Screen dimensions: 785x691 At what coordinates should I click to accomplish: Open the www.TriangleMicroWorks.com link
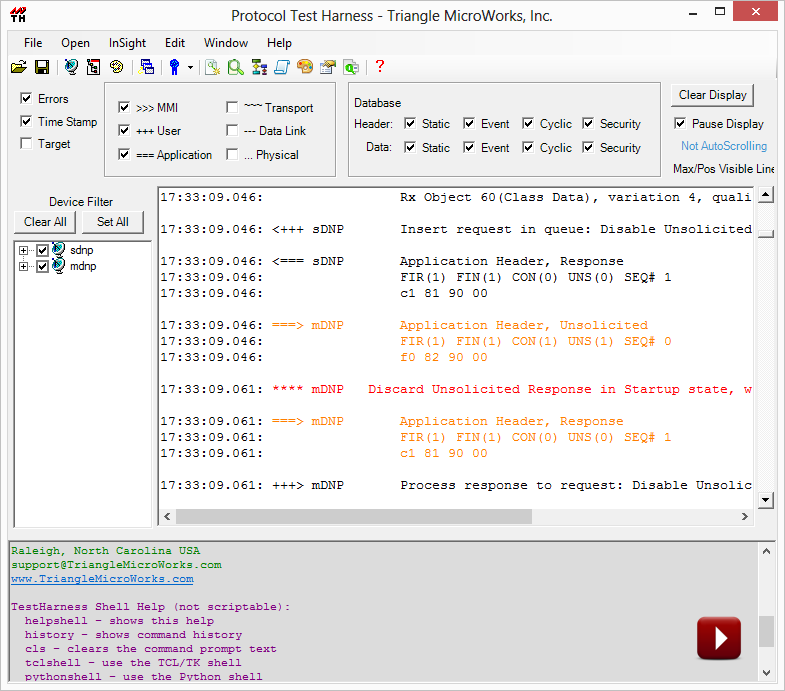[102, 579]
